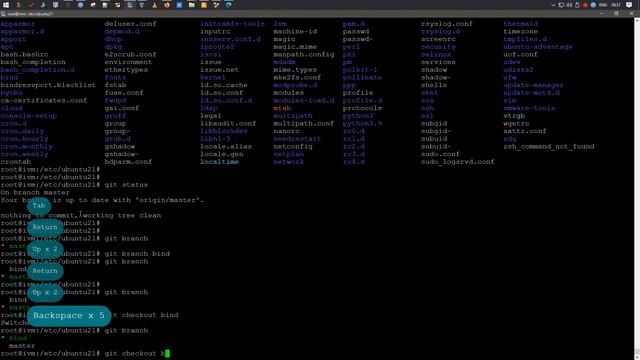Click 'ubuntu-advantage' directory name

pos(538,47)
